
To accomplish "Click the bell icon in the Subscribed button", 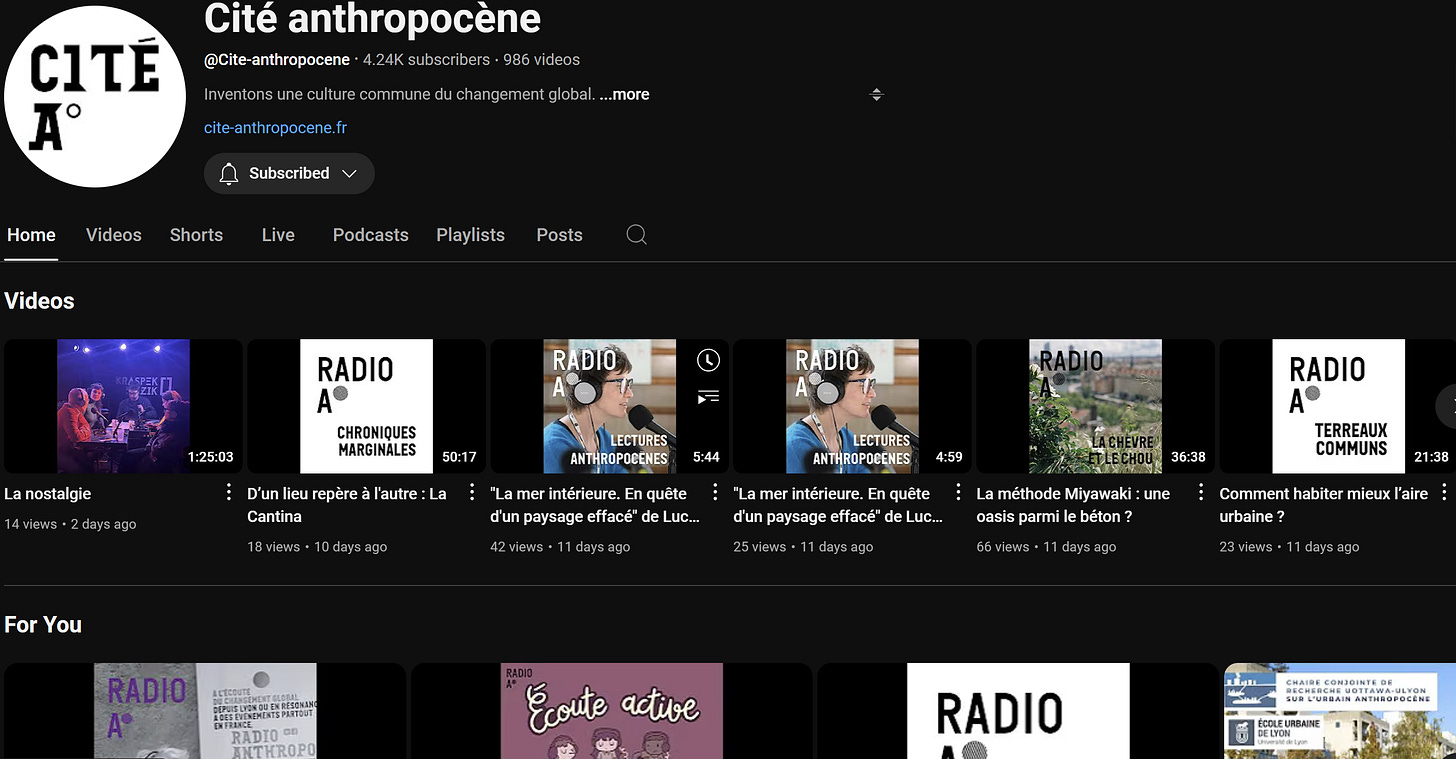I will pos(229,174).
